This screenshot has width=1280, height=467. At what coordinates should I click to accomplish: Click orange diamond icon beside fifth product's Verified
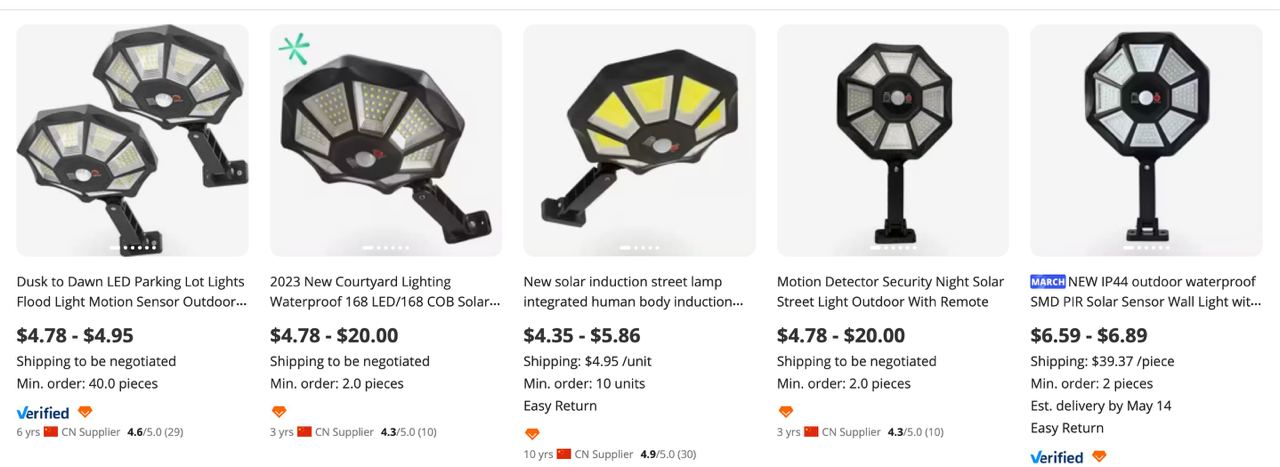tap(1099, 457)
